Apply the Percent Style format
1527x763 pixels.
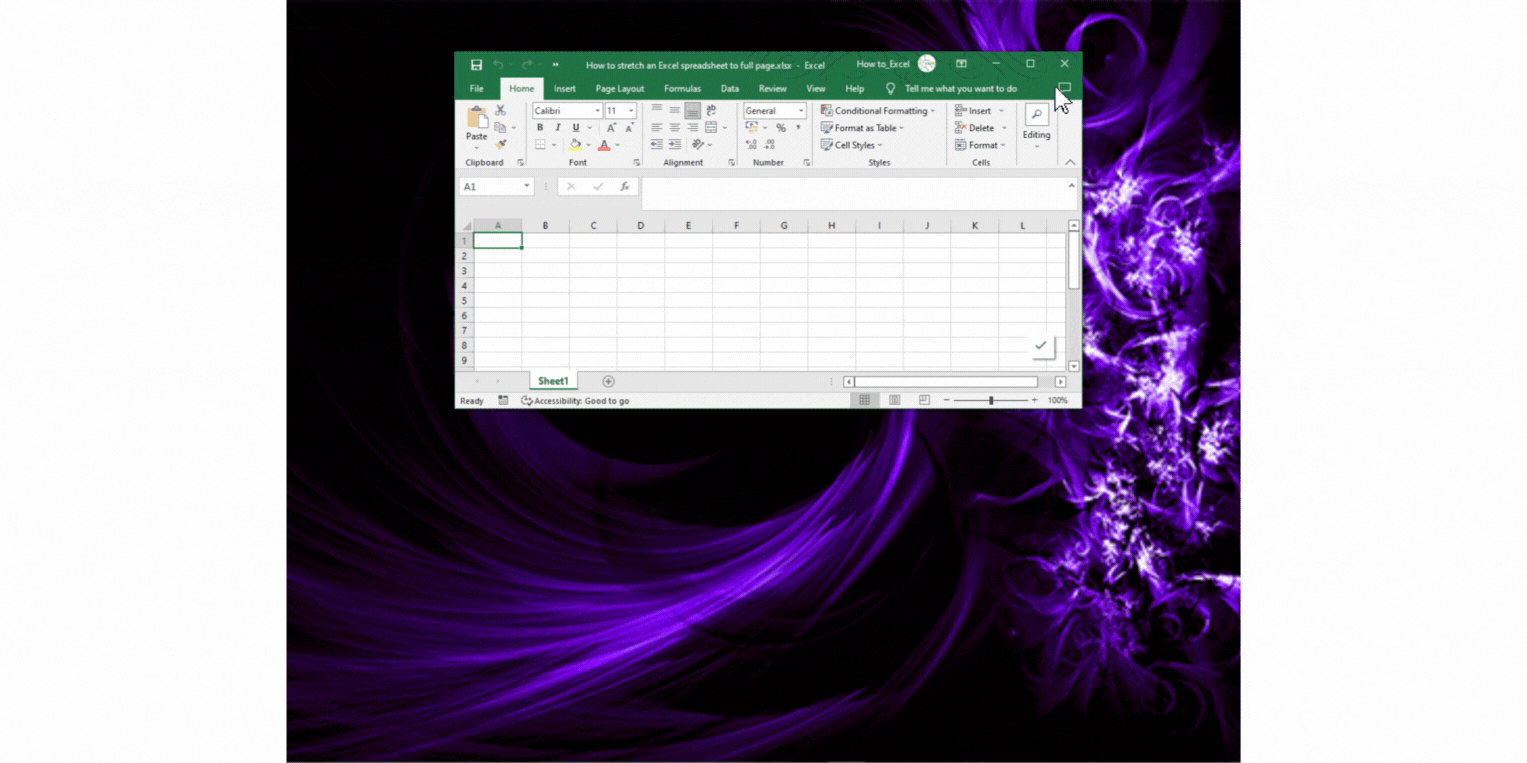(781, 128)
